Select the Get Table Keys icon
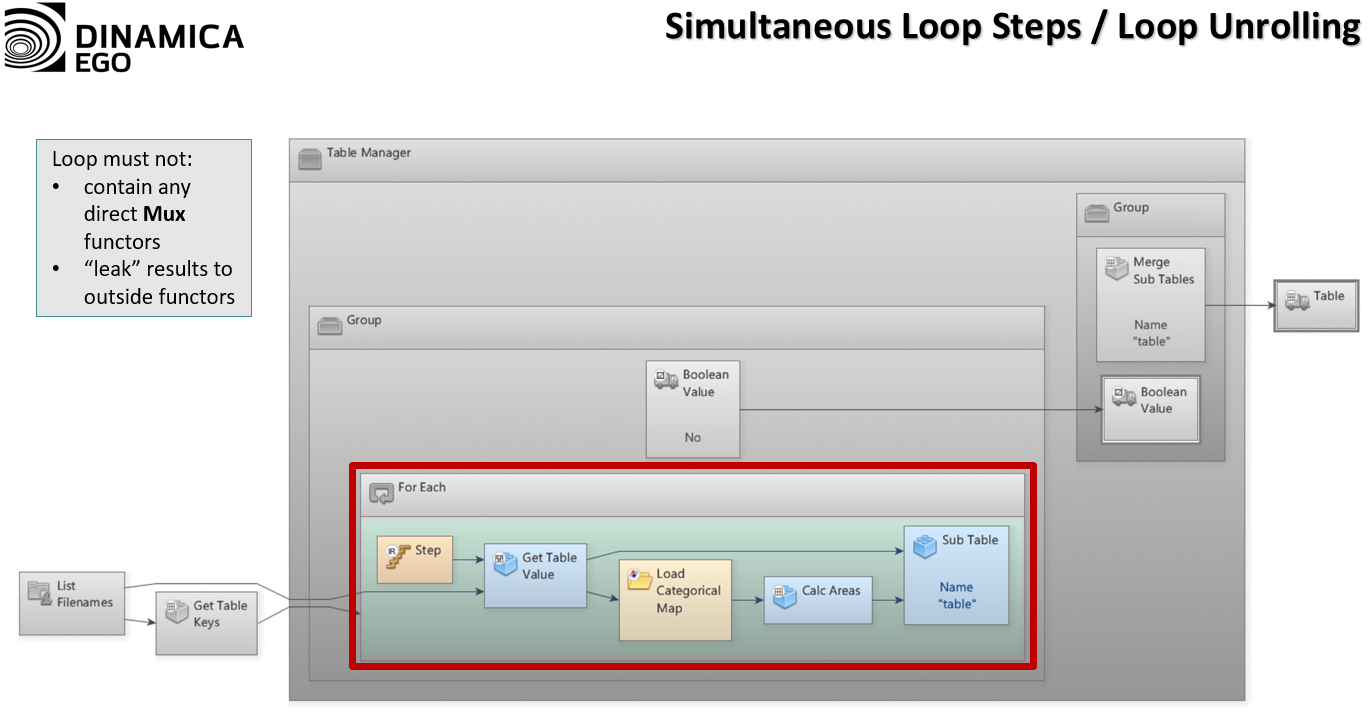Image resolution: width=1369 pixels, height=723 pixels. click(176, 612)
